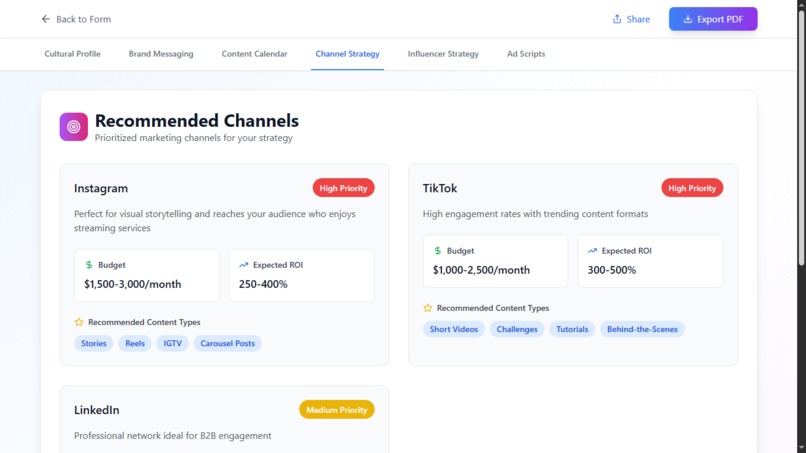The image size is (806, 453).
Task: Click the $1,500-3,000/month budget value
Action: 133,284
